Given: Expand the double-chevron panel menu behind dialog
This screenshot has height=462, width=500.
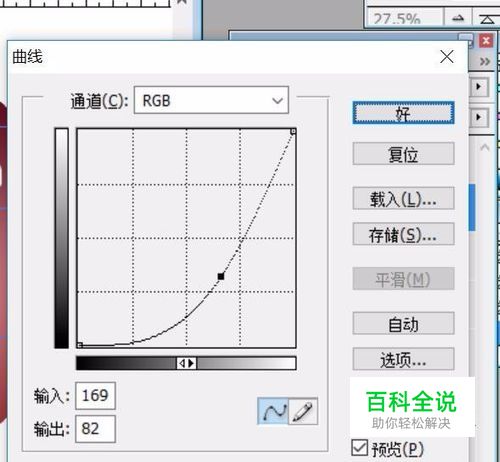Looking at the screenshot, I should (485, 62).
